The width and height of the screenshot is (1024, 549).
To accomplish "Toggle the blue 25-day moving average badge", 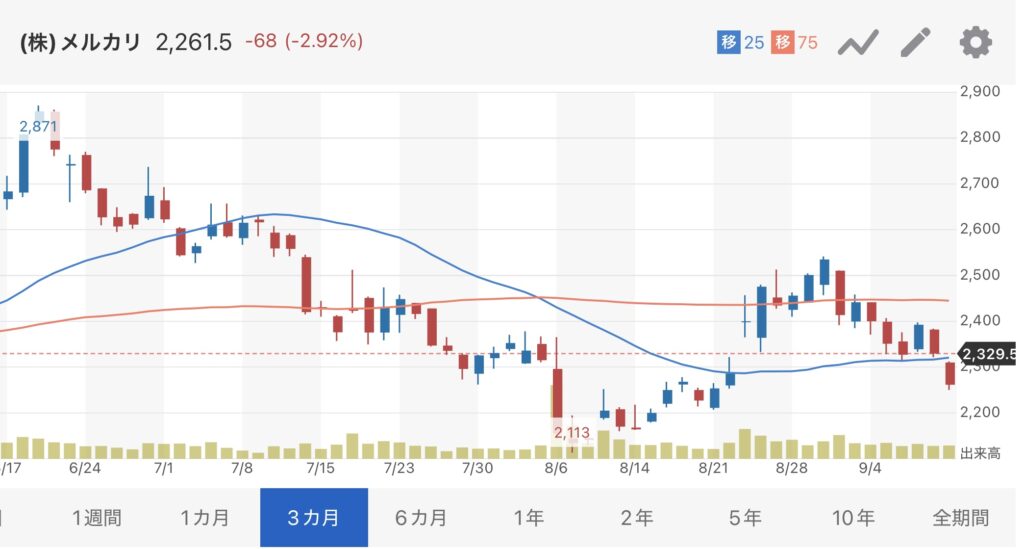I will (x=740, y=42).
